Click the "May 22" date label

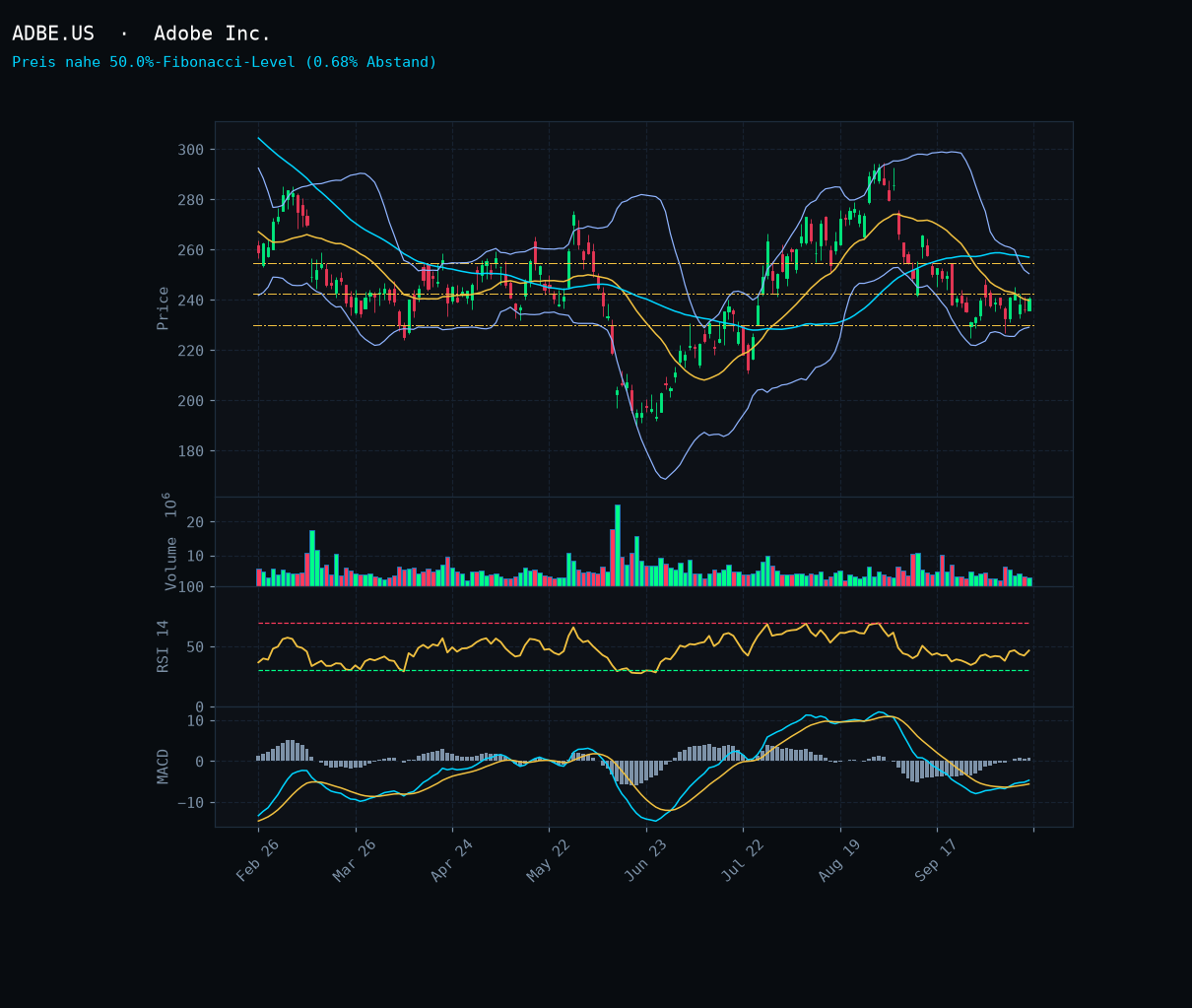click(549, 860)
